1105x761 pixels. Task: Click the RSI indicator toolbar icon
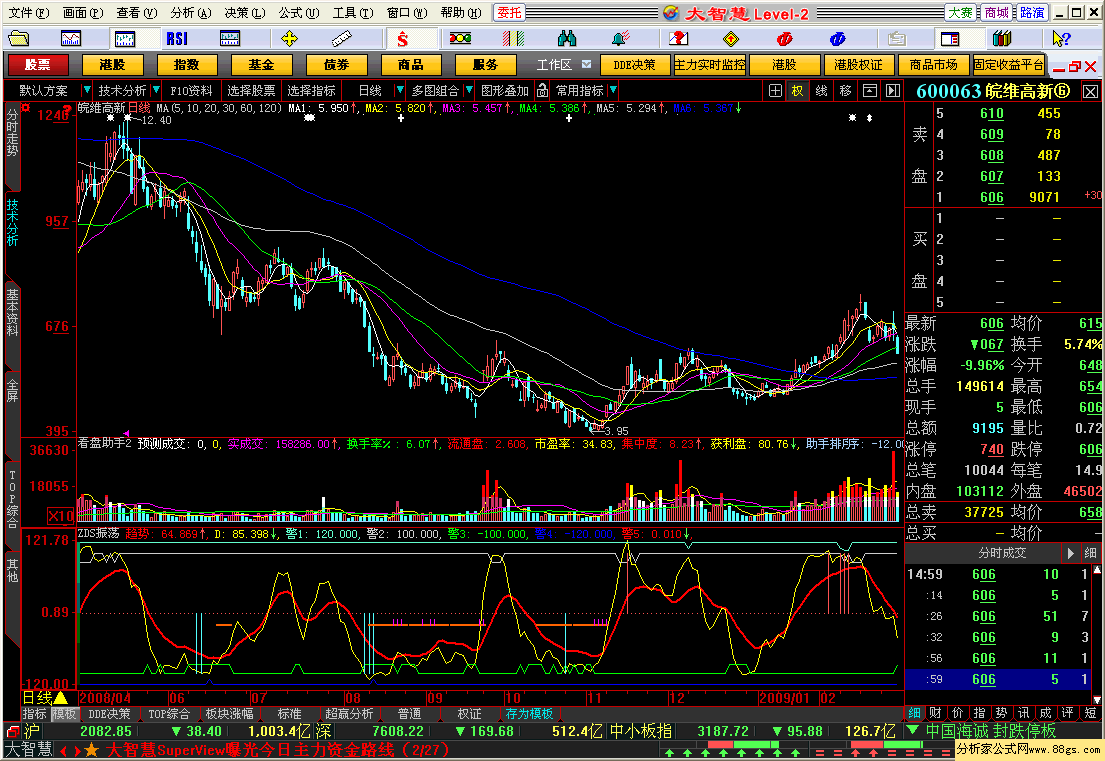(x=177, y=38)
